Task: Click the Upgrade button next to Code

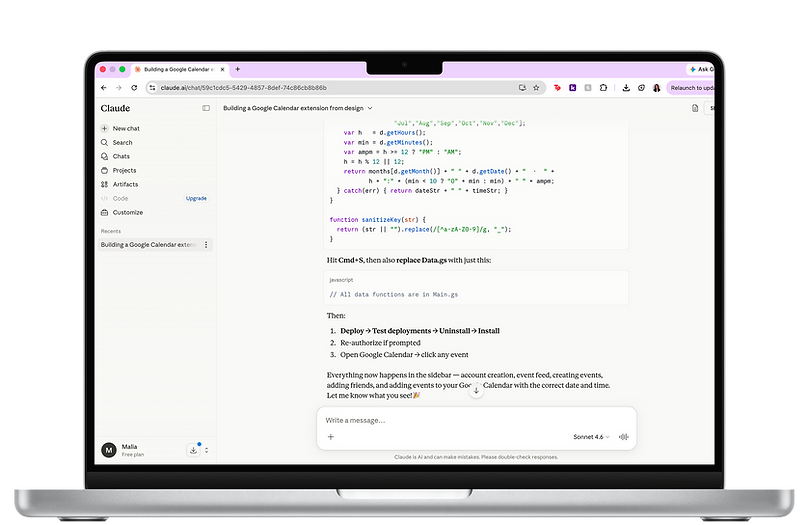Action: pyautogui.click(x=196, y=199)
